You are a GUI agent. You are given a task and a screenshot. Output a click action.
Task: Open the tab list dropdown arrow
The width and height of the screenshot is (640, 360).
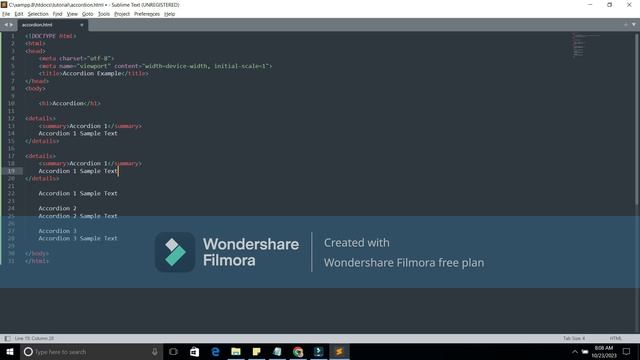[x=633, y=24]
